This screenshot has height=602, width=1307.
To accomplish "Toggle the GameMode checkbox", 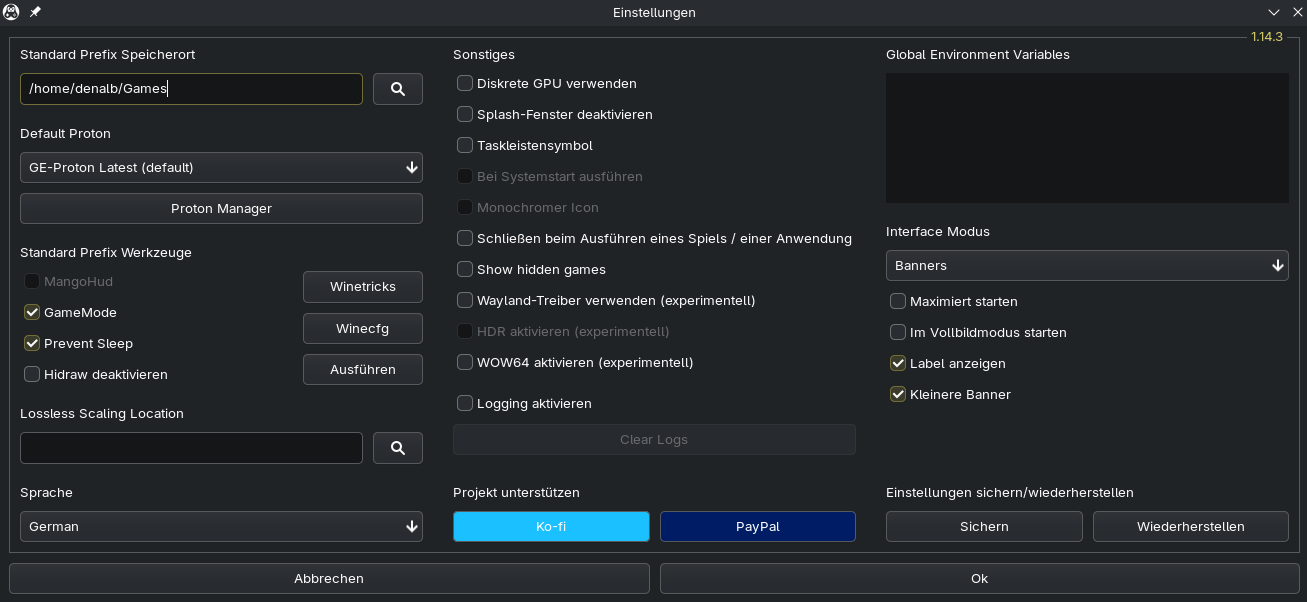I will point(33,312).
